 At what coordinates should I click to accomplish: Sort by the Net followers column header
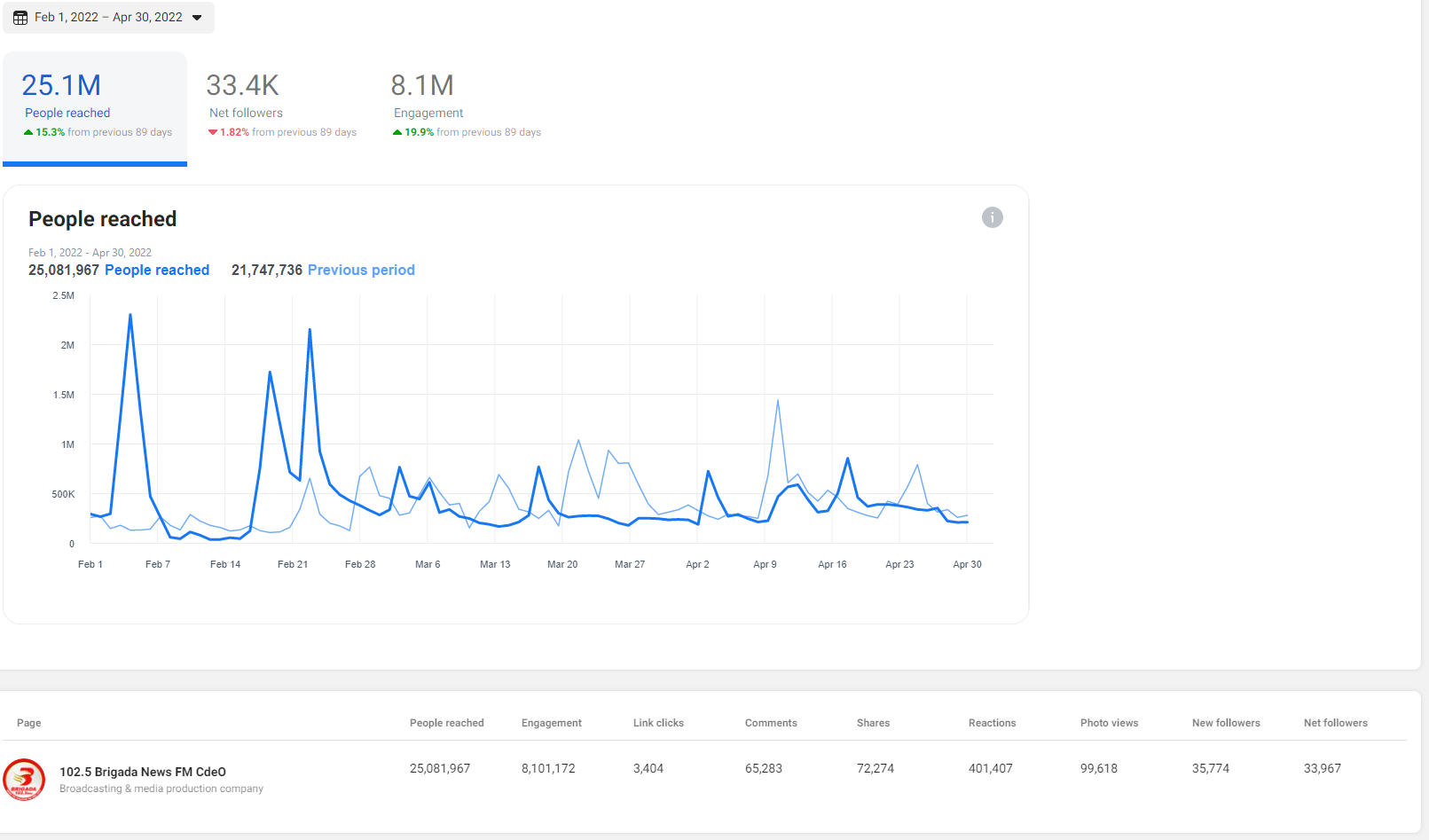pos(1336,723)
